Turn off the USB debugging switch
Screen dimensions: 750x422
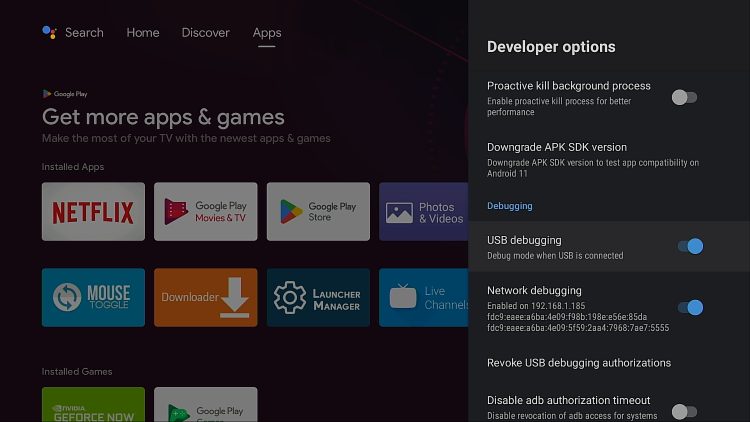[x=690, y=246]
